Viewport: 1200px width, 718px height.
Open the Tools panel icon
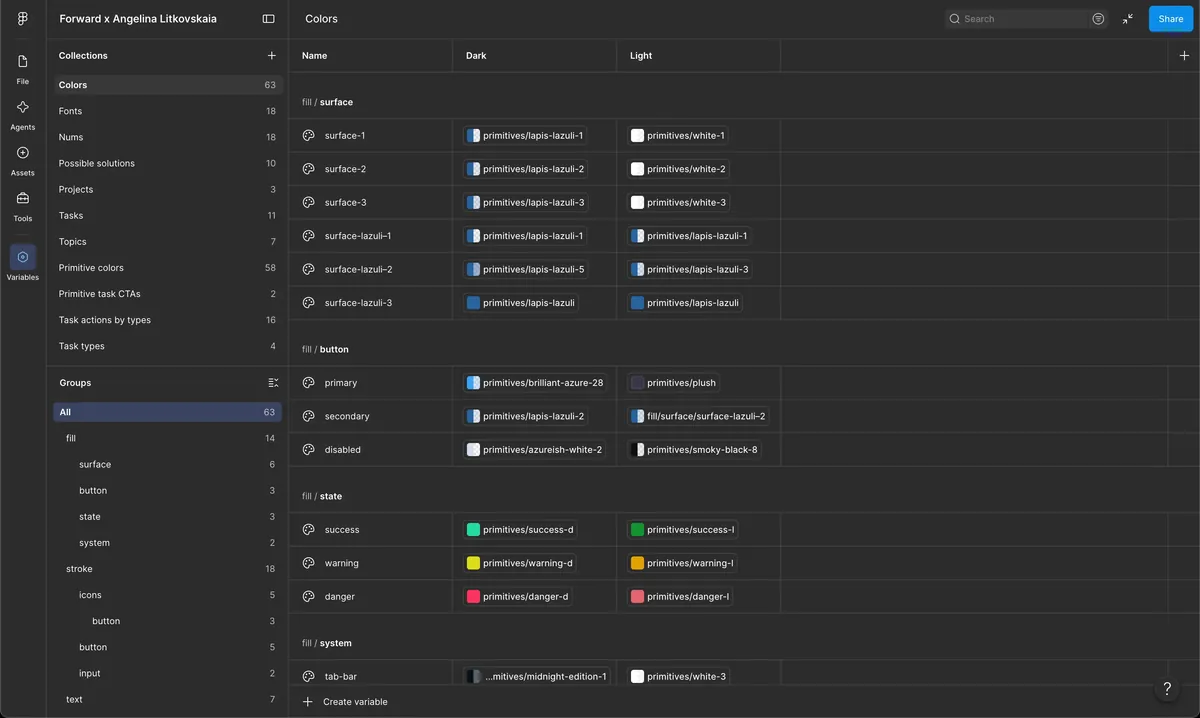[22, 198]
